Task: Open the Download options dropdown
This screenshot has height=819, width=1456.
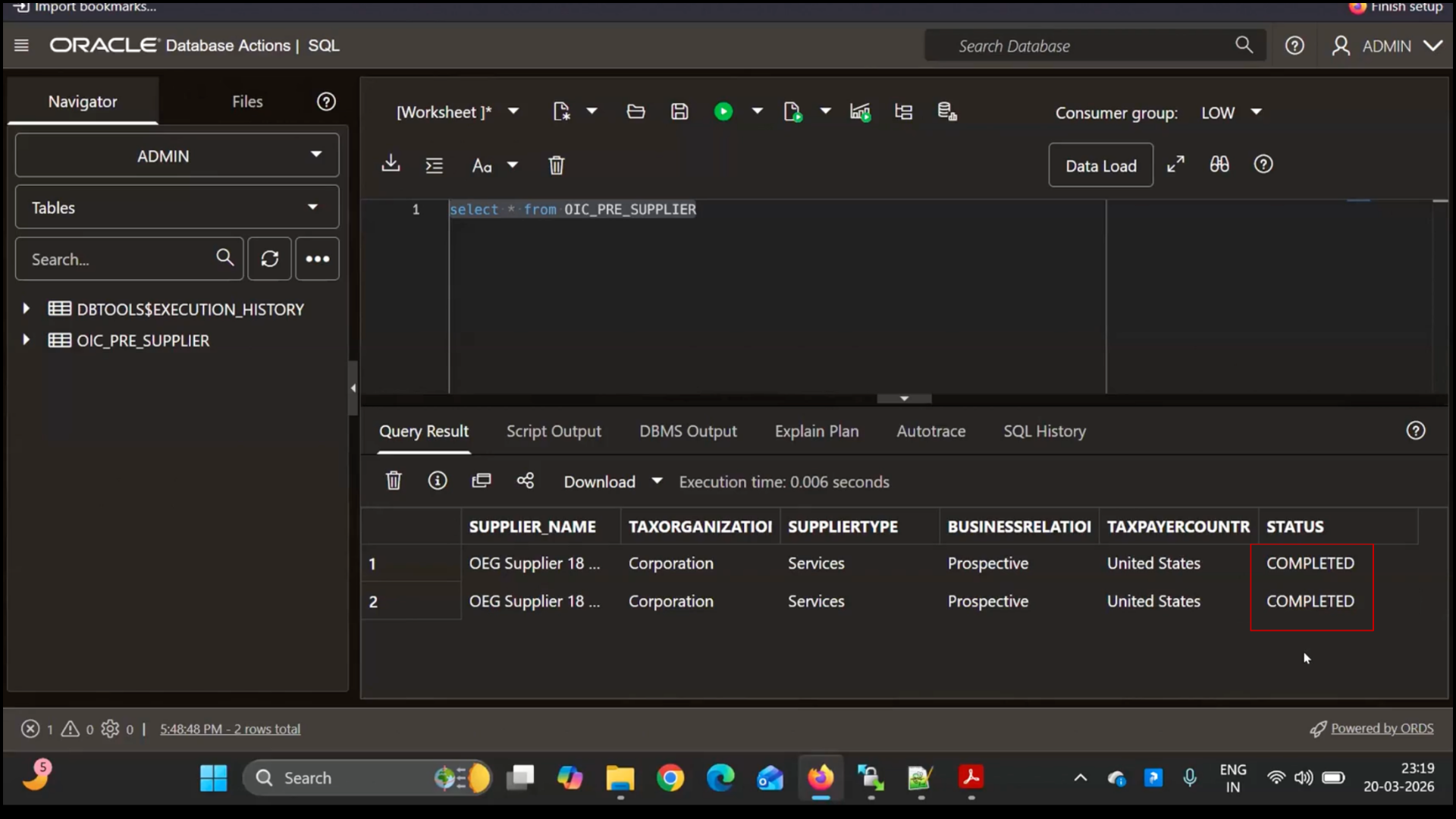Action: tap(657, 481)
